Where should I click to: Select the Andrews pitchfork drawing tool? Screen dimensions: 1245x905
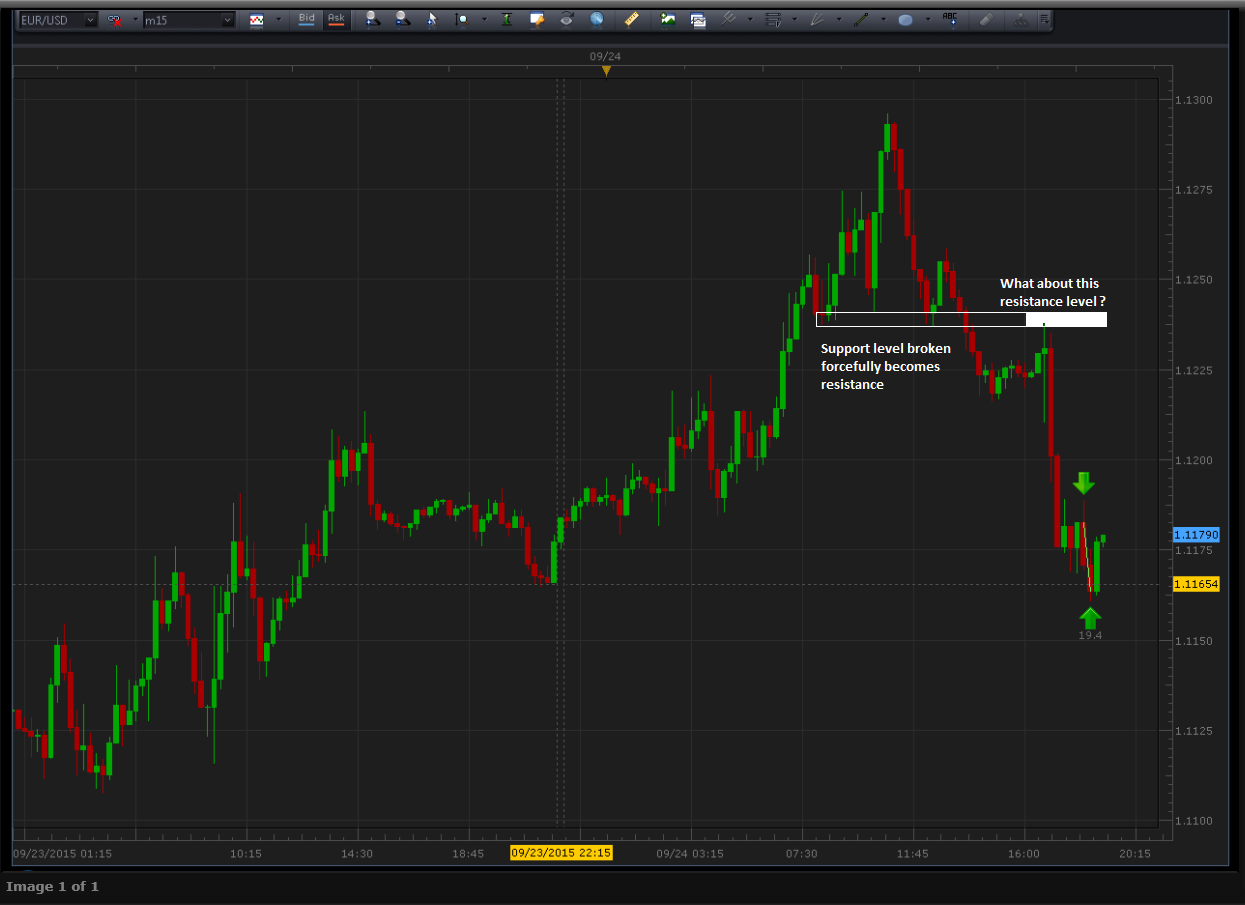pyautogui.click(x=728, y=19)
